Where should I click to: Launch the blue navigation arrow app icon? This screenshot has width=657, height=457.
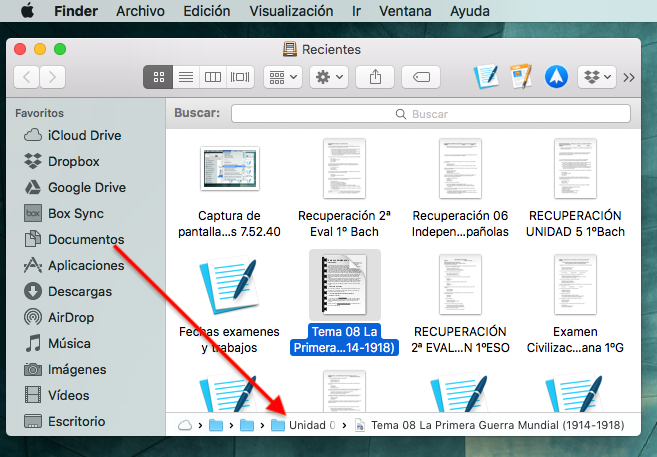point(556,77)
